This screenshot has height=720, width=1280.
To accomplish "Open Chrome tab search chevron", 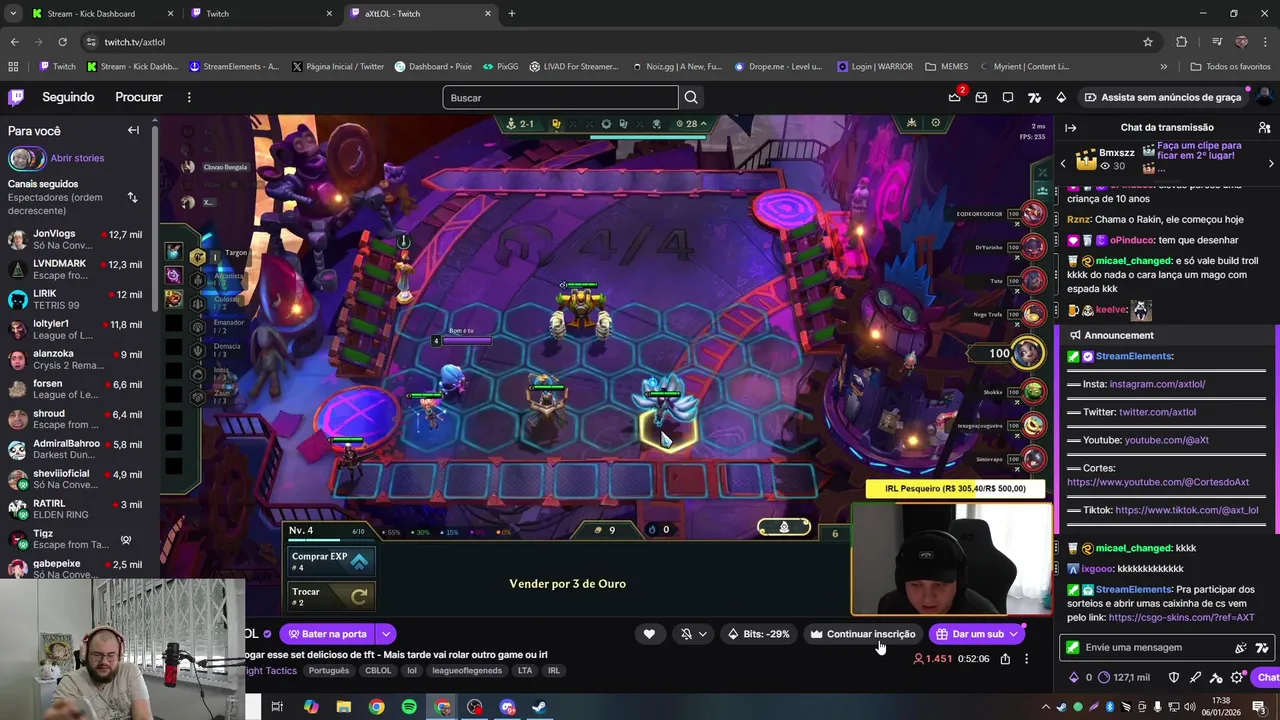I will tap(13, 13).
